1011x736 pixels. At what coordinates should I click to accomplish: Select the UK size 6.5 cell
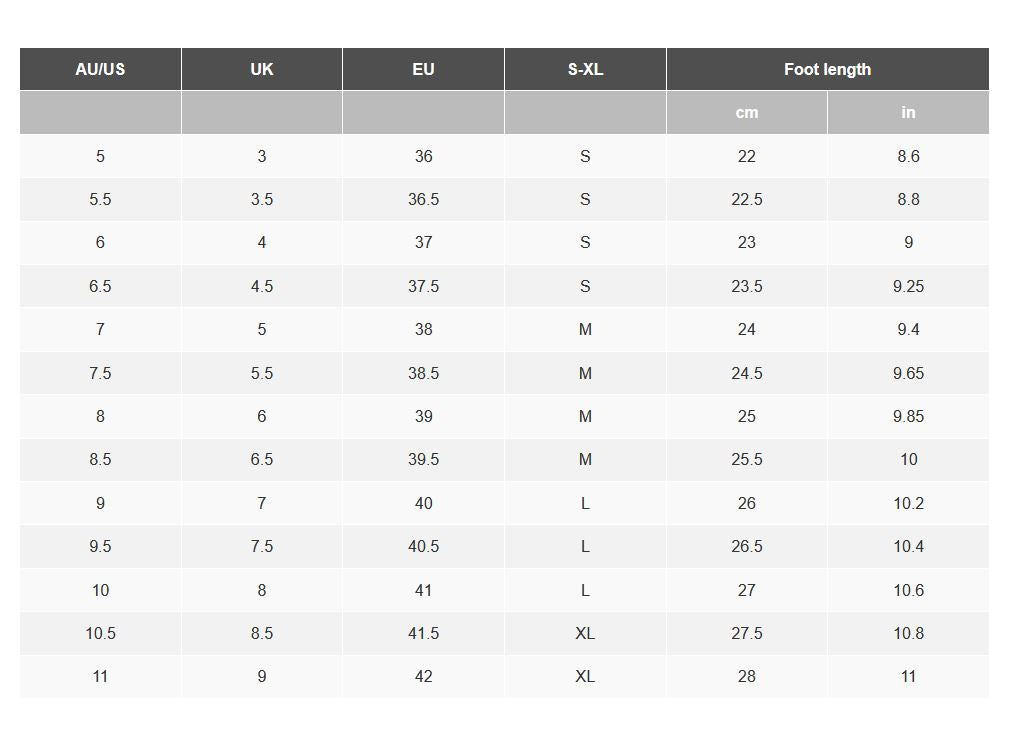click(262, 459)
